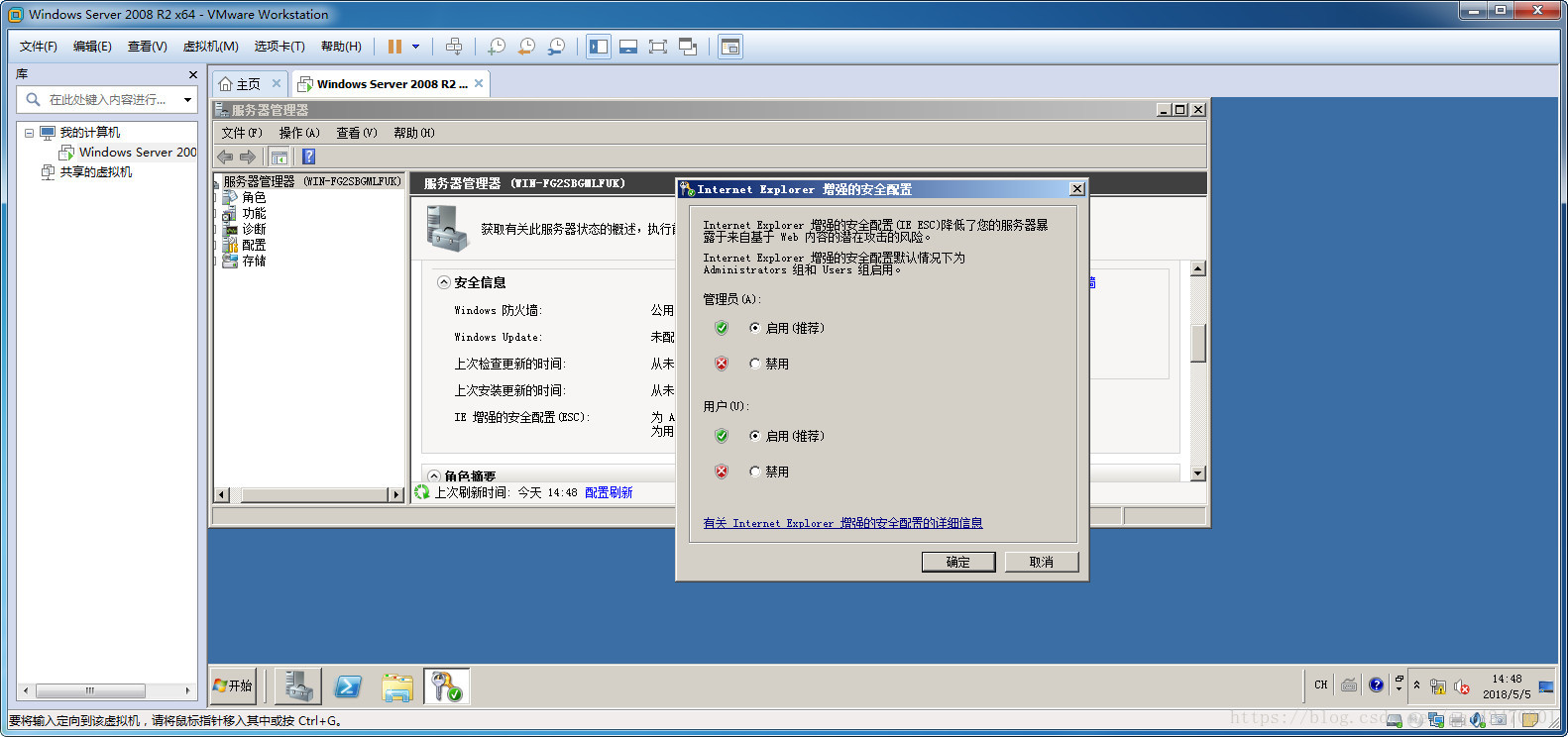Click the 配置刷新 link
Screen dimensions: 1568x737
pyautogui.click(x=609, y=492)
